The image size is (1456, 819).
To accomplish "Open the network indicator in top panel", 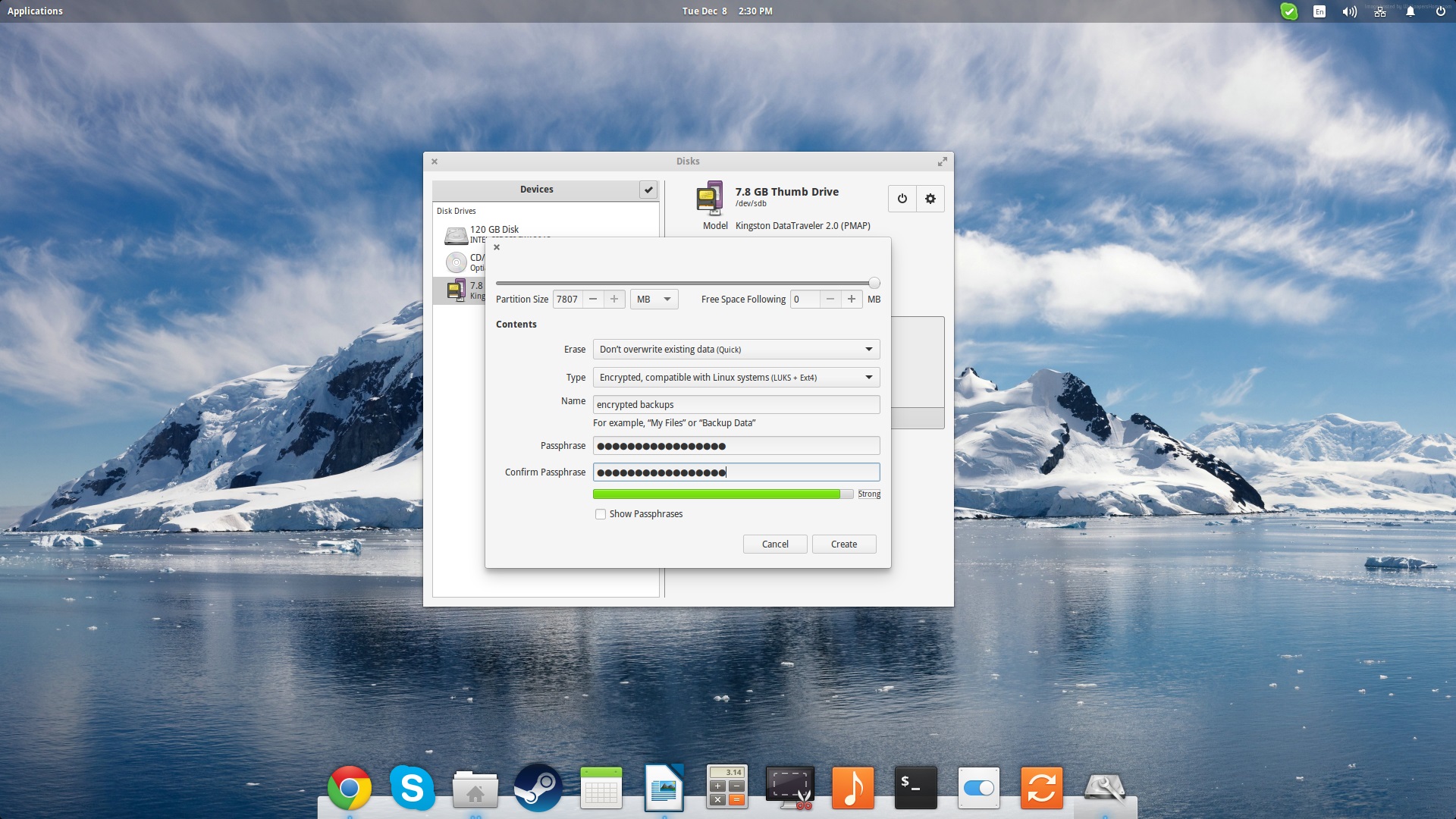I will (x=1380, y=11).
